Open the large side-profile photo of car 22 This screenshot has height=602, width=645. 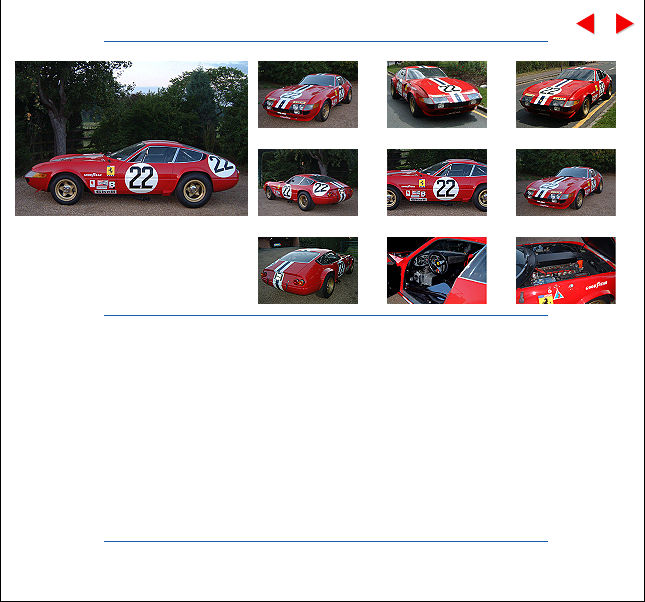point(131,138)
